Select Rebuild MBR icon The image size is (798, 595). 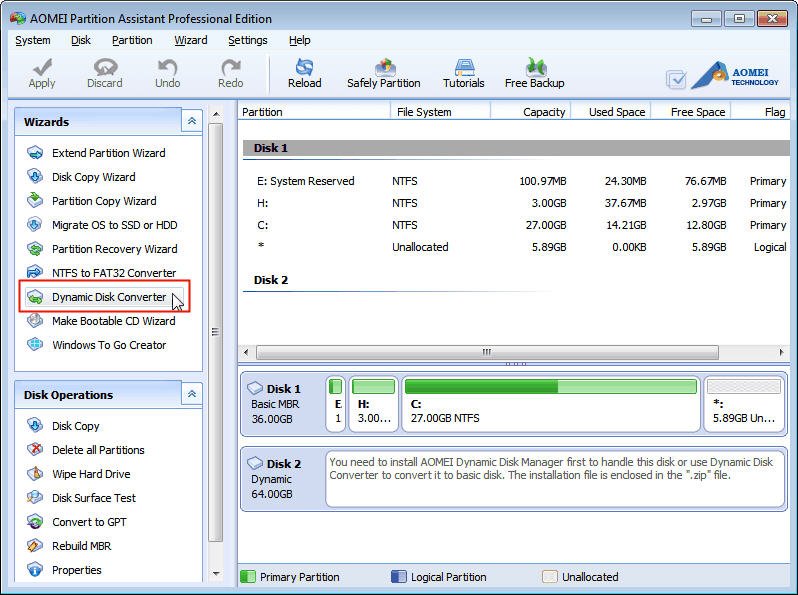tap(35, 546)
